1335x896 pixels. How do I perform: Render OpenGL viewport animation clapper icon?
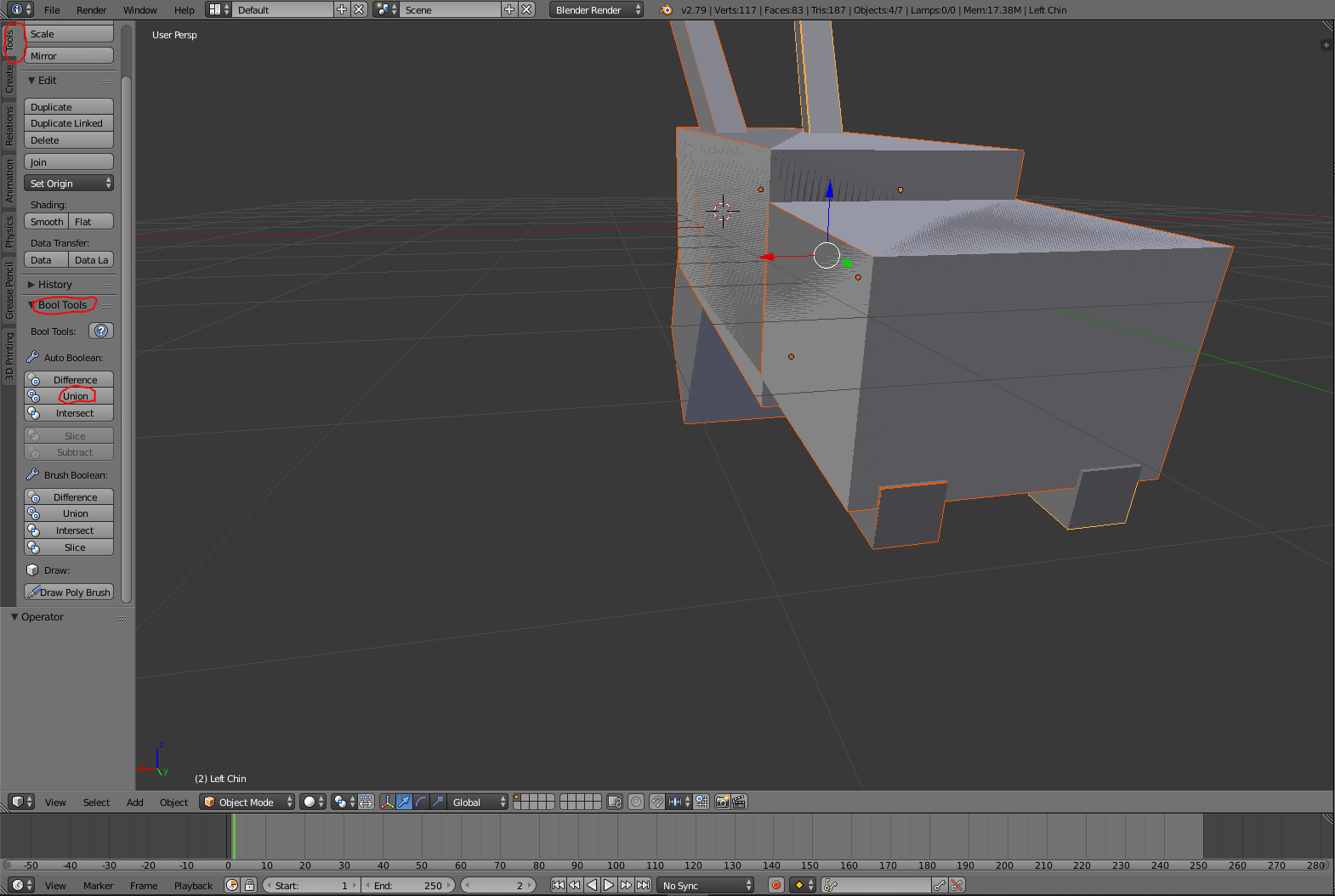pyautogui.click(x=739, y=802)
